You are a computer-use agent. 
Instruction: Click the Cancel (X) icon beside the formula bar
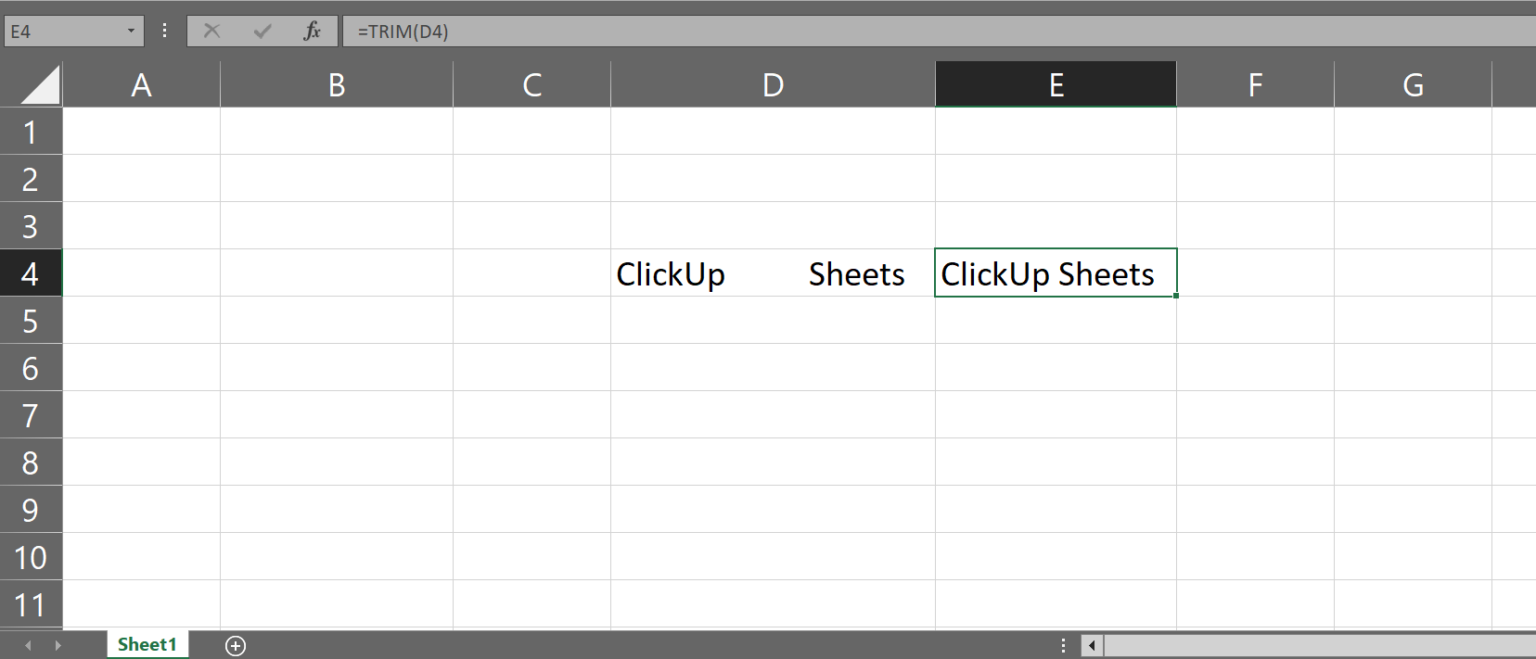coord(211,30)
